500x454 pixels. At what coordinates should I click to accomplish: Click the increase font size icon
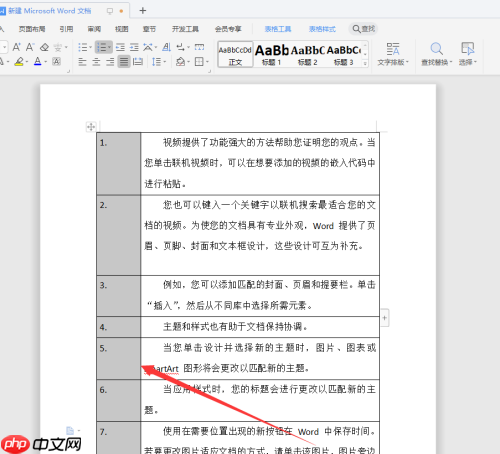point(16,47)
